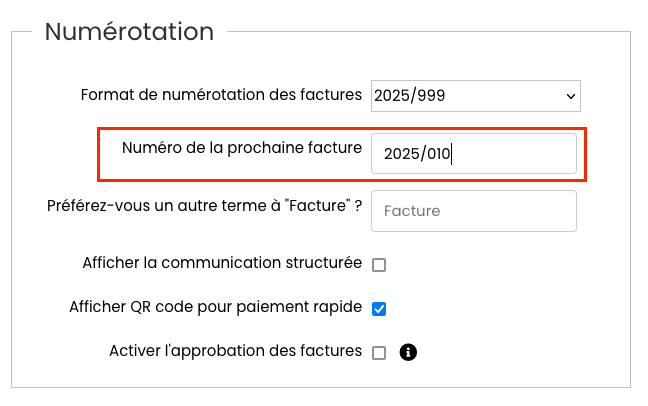Screen dimensions: 648x406
Task: Enable the Afficher la communication structurée checkbox
Action: click(x=379, y=265)
